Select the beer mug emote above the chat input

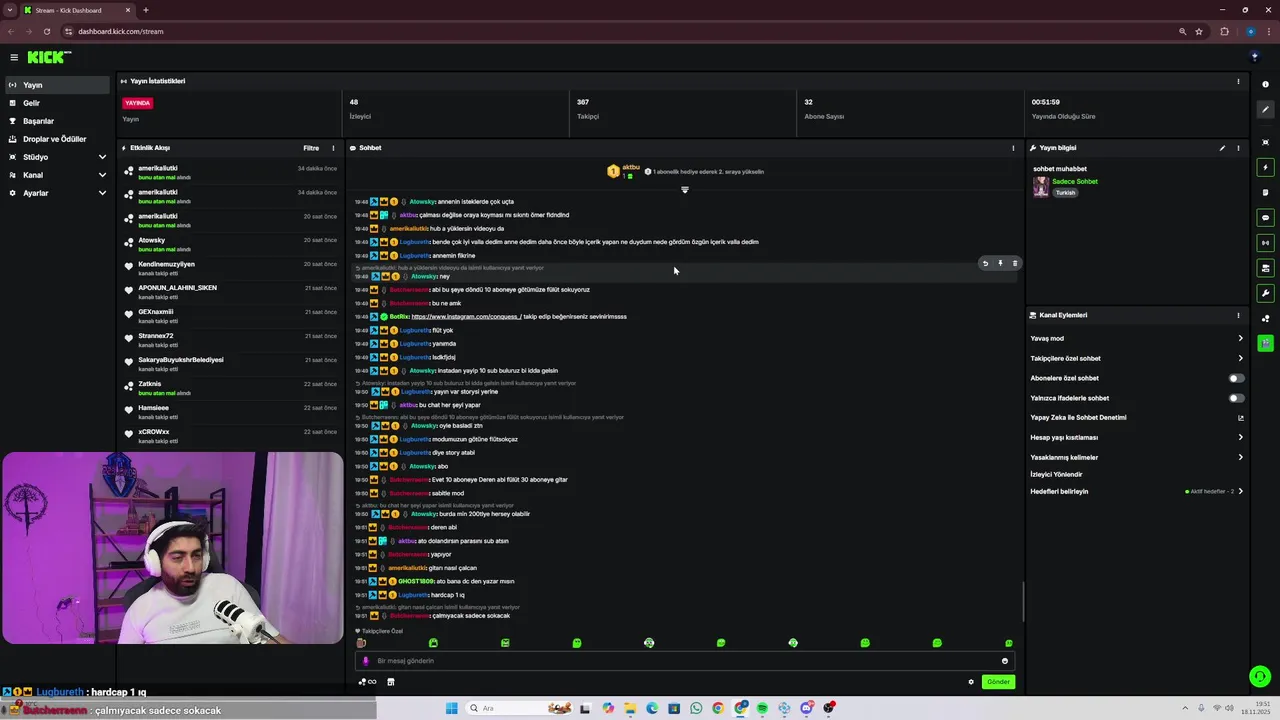click(x=361, y=643)
